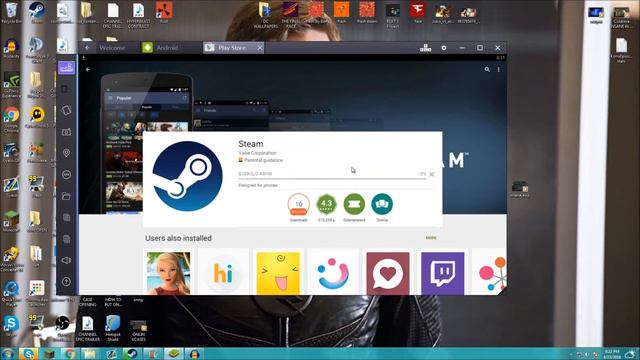Click the second sidebar icon below the highlighted one
The width and height of the screenshot is (640, 360).
tap(66, 89)
